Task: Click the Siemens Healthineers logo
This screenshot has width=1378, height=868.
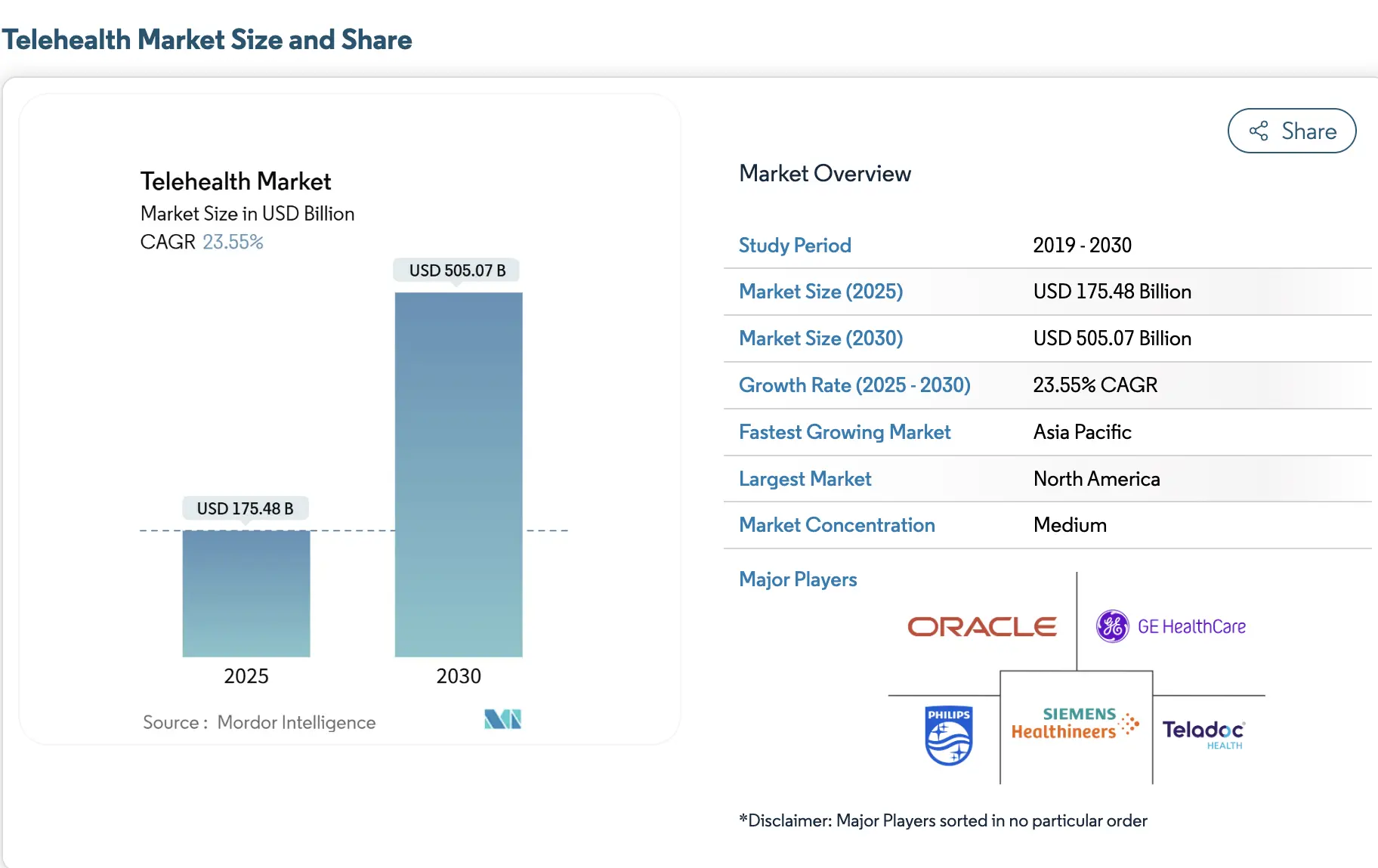Action: pos(1073,723)
